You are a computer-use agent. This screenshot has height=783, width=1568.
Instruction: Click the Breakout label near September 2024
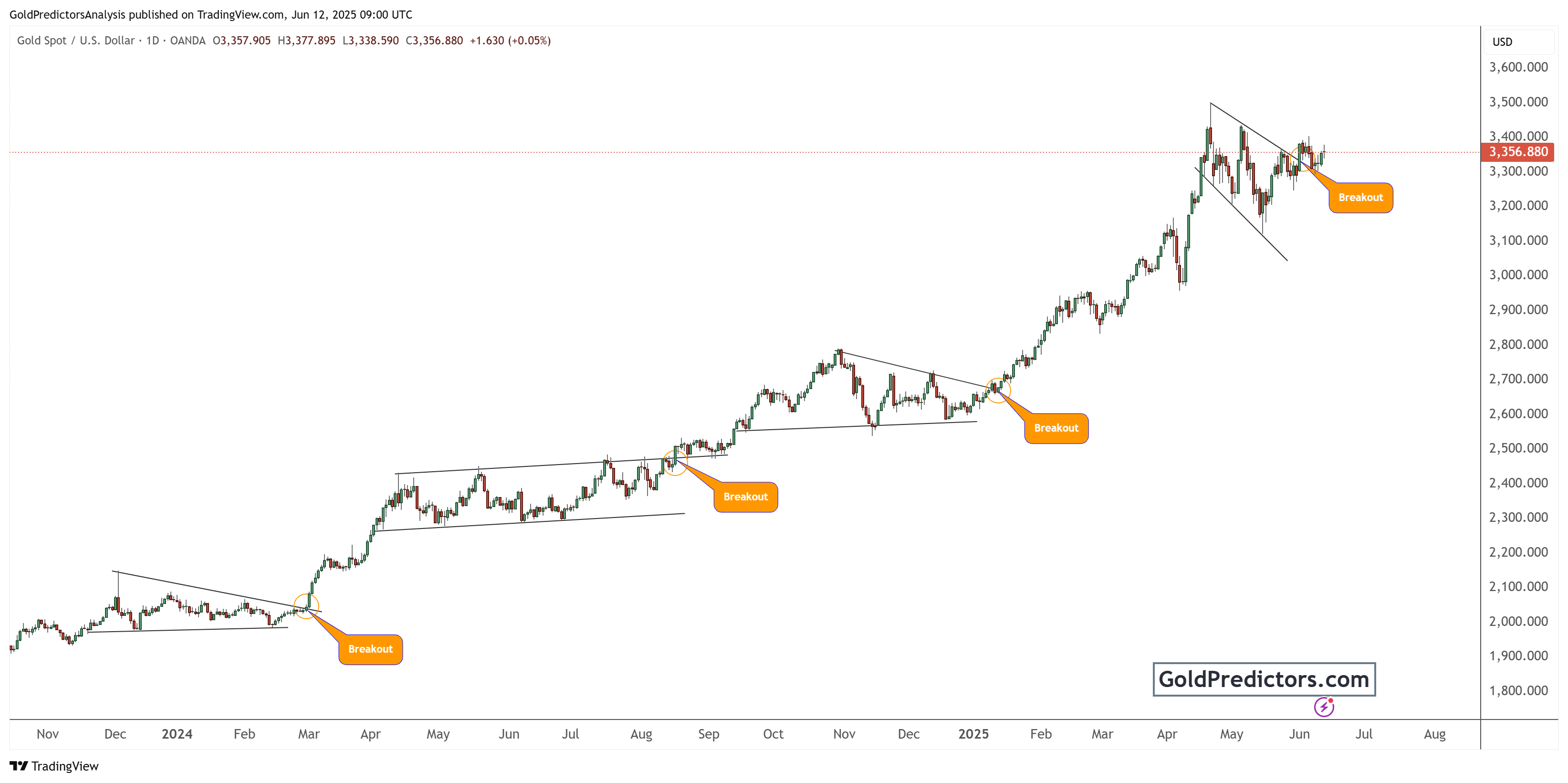tap(746, 497)
